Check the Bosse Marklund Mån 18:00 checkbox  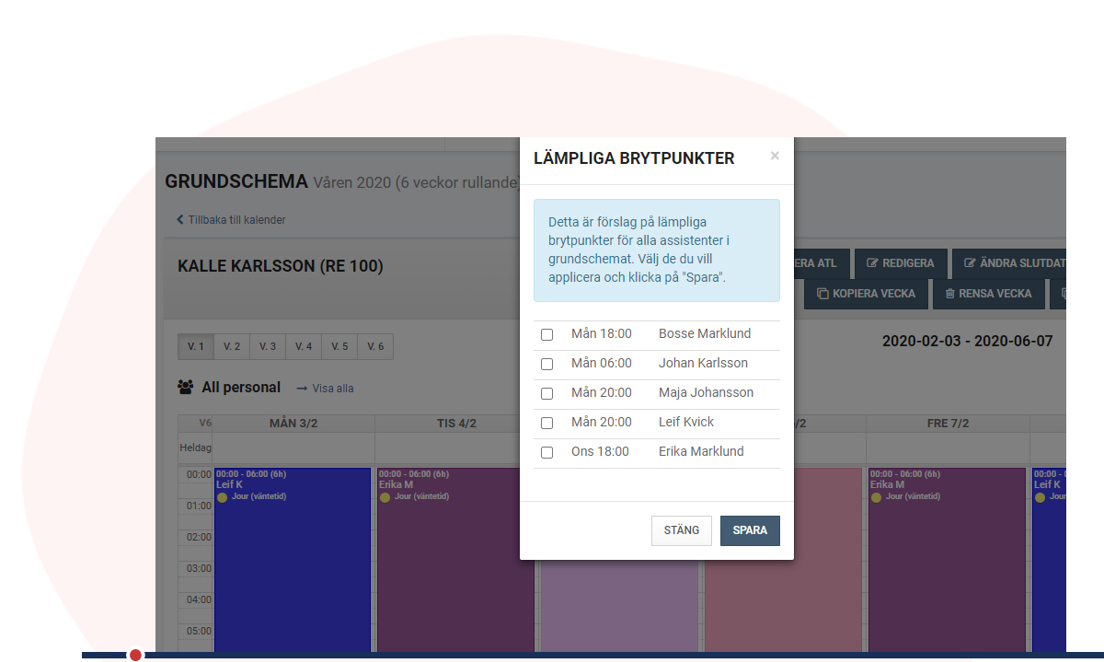coord(547,335)
